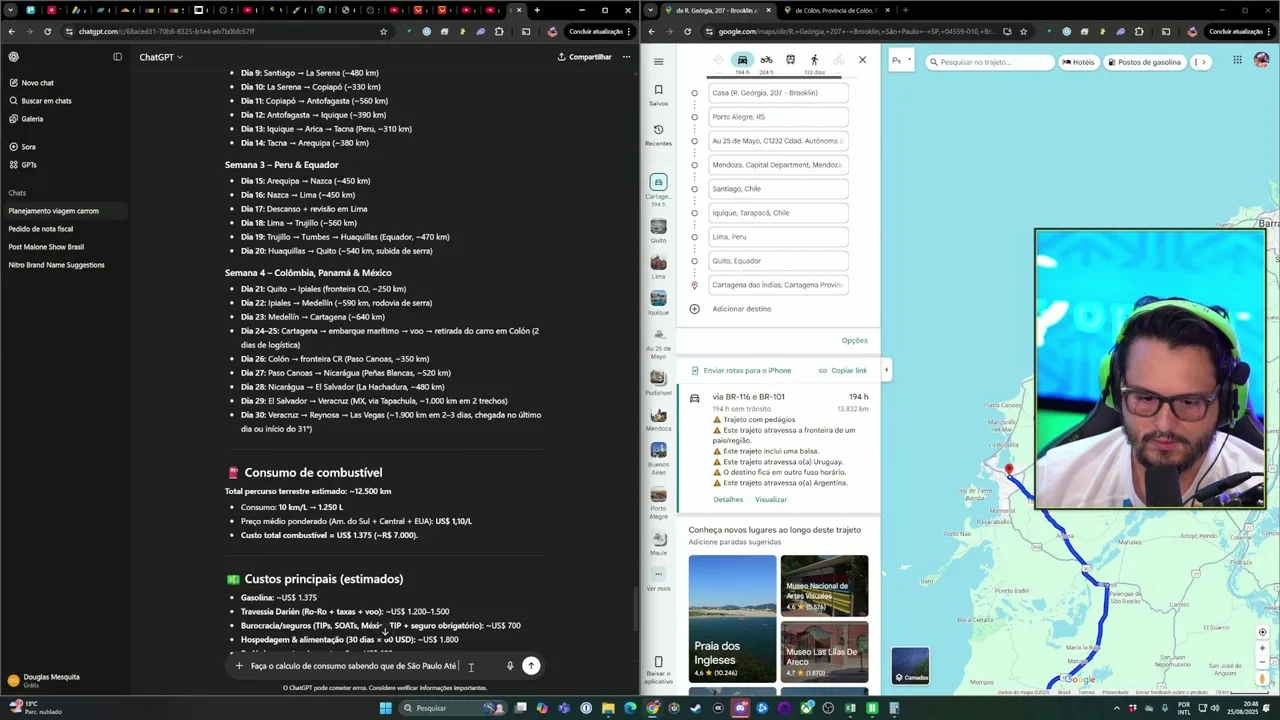Open Recentes in Google Maps sidebar

pos(658,135)
